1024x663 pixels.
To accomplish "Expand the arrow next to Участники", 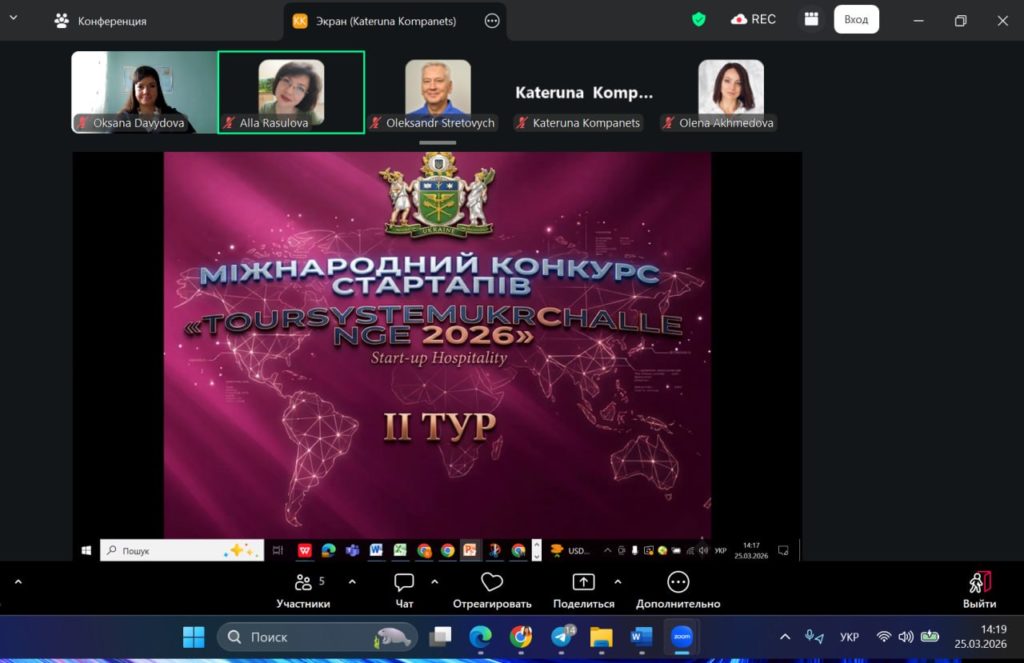I will (352, 581).
